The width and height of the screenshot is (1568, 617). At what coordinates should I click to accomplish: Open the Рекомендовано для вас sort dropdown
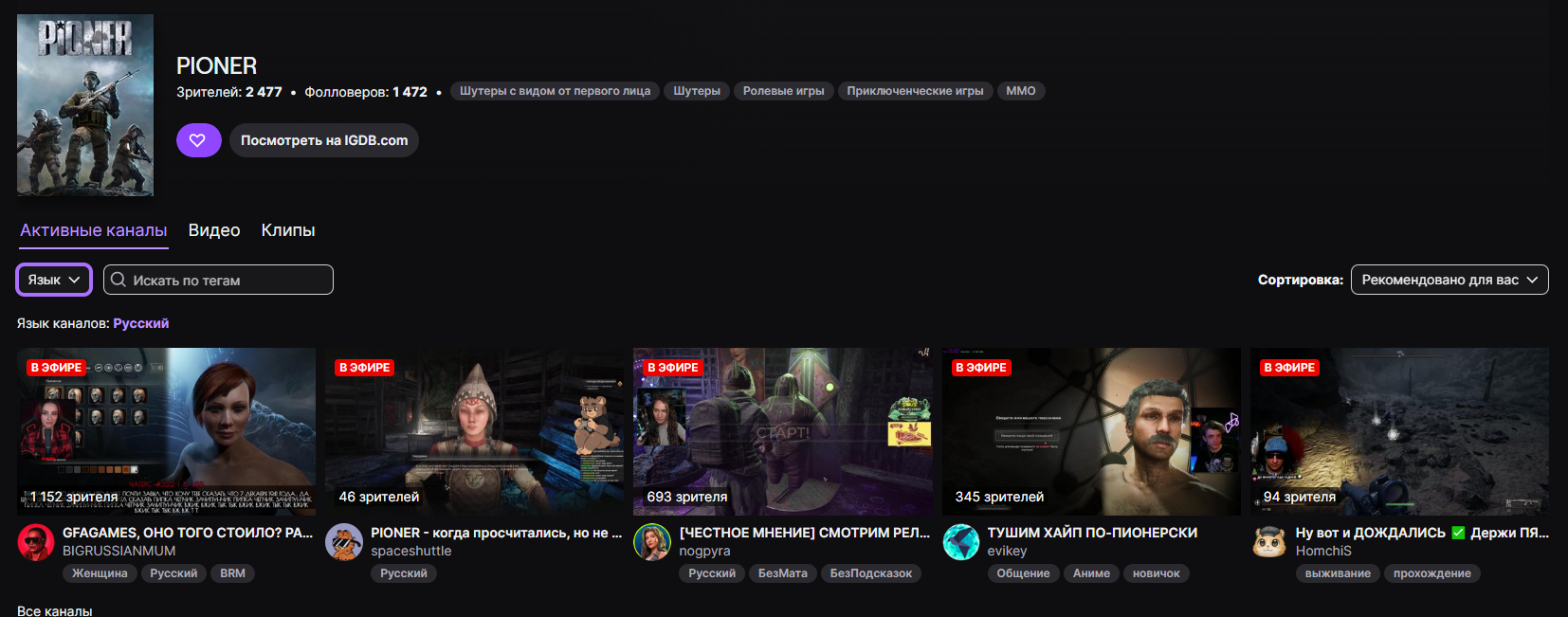click(1449, 280)
